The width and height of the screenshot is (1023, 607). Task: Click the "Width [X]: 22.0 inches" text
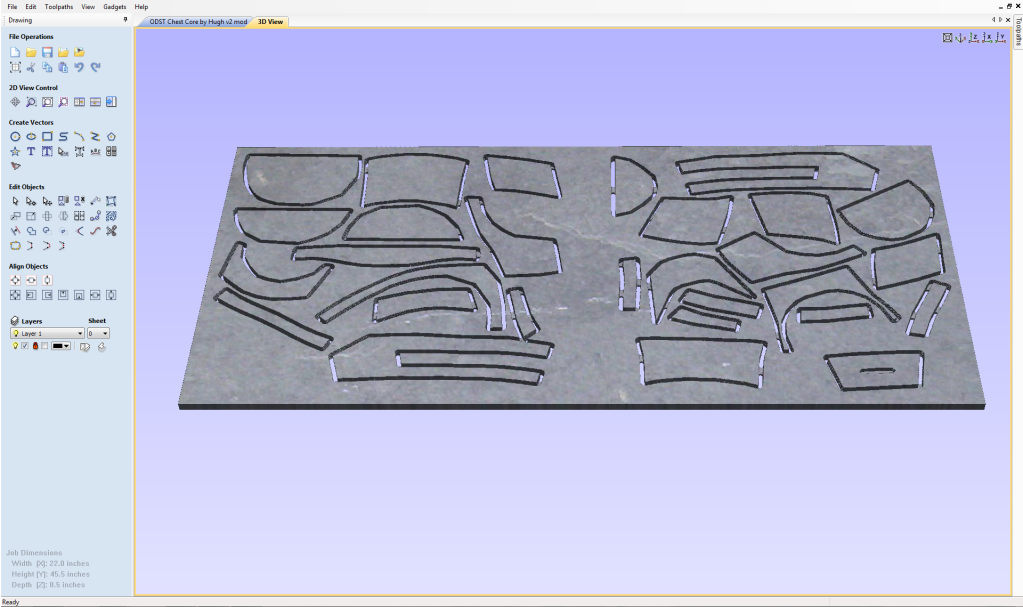(50, 563)
